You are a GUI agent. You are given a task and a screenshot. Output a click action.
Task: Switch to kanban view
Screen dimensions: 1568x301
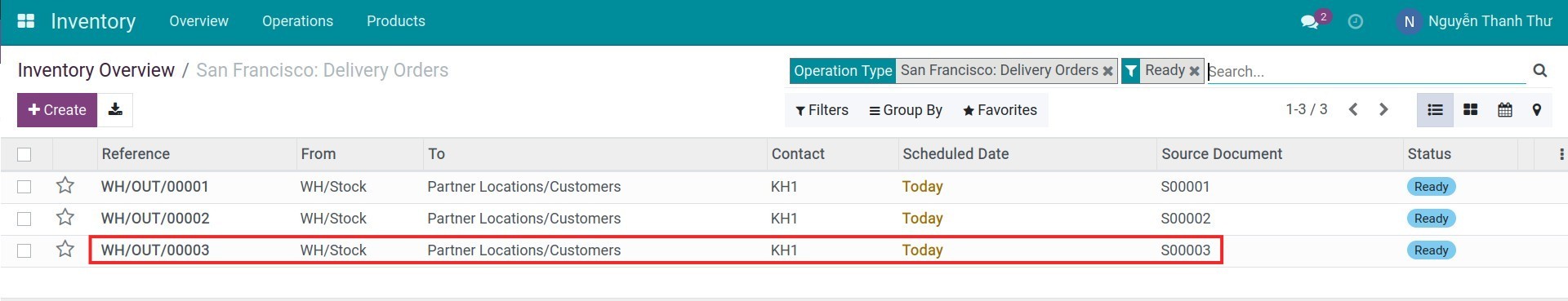coord(1470,109)
